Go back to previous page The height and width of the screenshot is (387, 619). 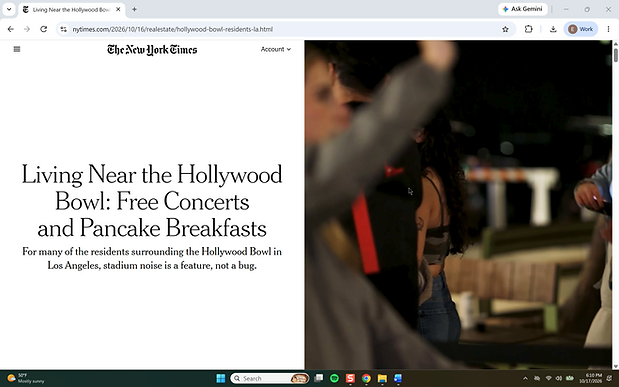(11, 29)
